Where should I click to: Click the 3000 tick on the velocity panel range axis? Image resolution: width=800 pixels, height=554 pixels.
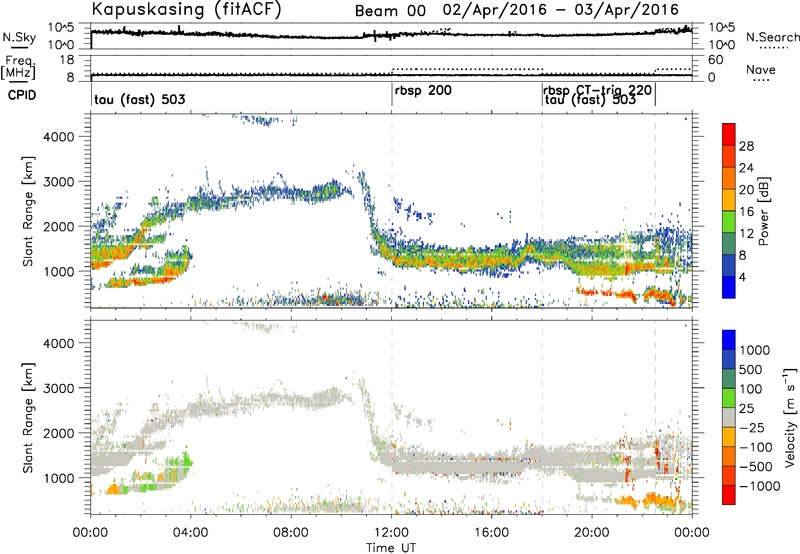tap(59, 388)
